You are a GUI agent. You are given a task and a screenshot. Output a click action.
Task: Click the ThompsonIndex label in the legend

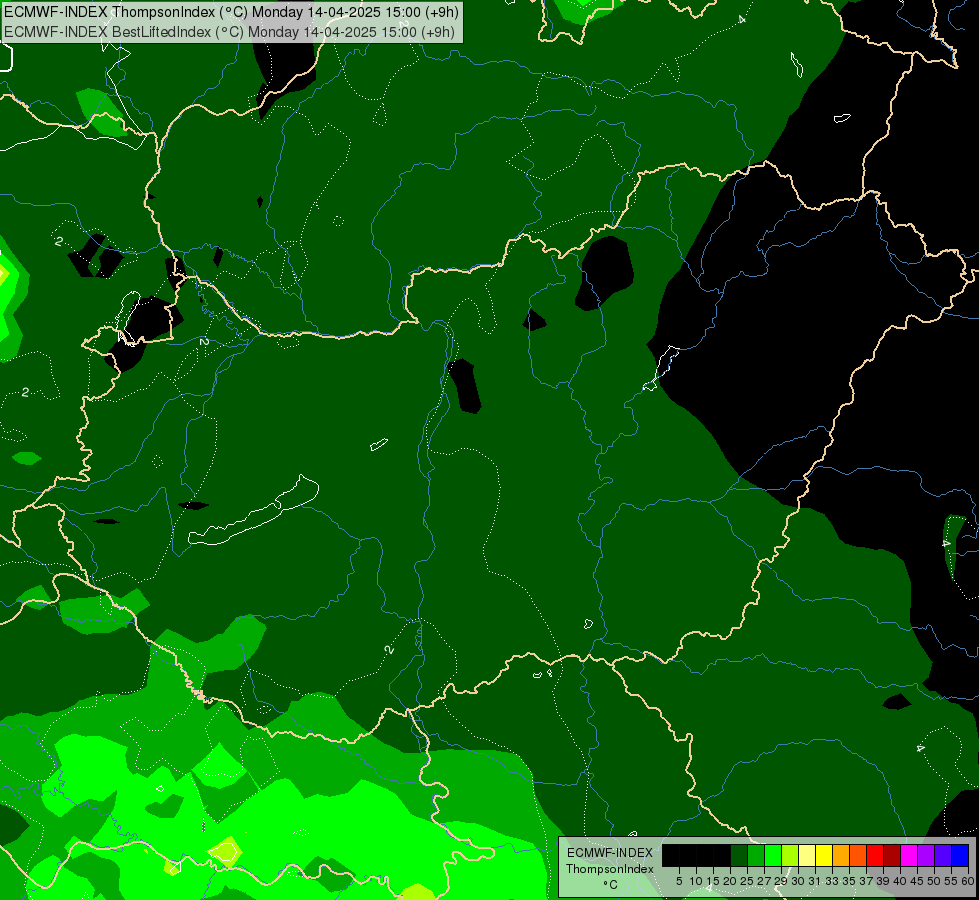pyautogui.click(x=610, y=869)
